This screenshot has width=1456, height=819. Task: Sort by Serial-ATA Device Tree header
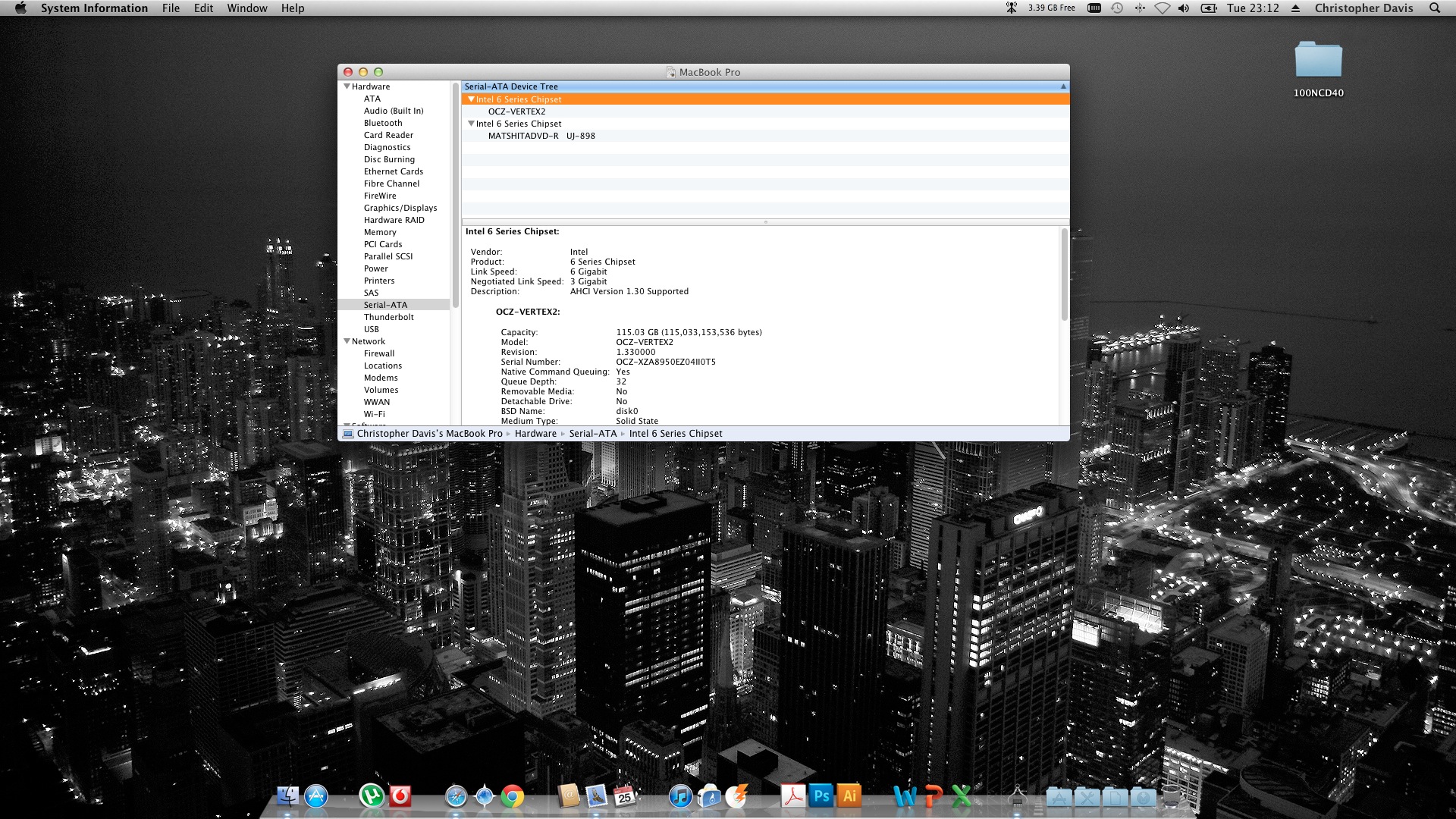(765, 86)
